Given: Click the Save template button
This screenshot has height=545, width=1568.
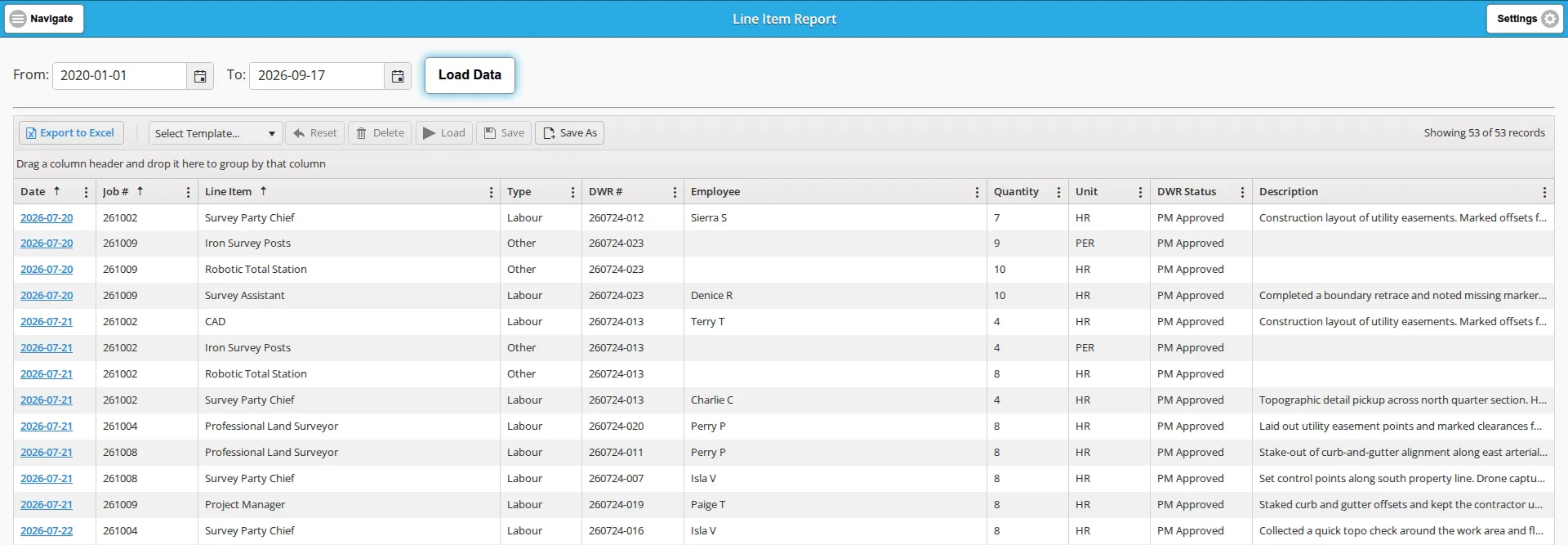Looking at the screenshot, I should click(504, 133).
